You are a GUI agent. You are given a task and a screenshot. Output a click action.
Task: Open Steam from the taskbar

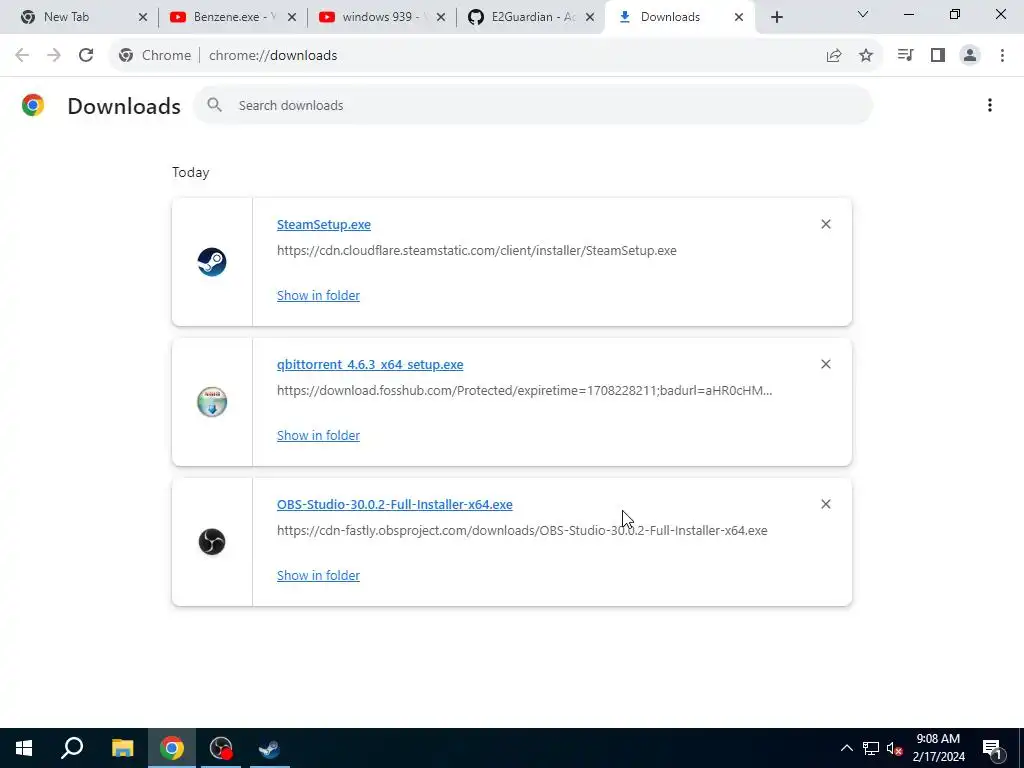point(270,748)
